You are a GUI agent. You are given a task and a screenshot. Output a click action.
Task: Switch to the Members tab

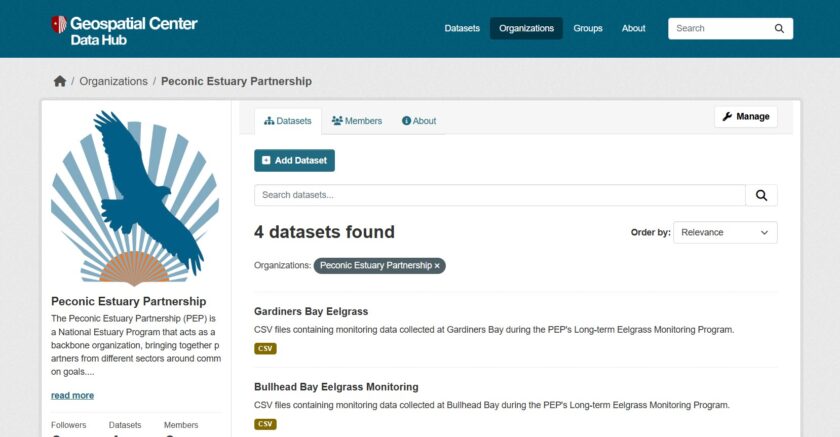357,121
